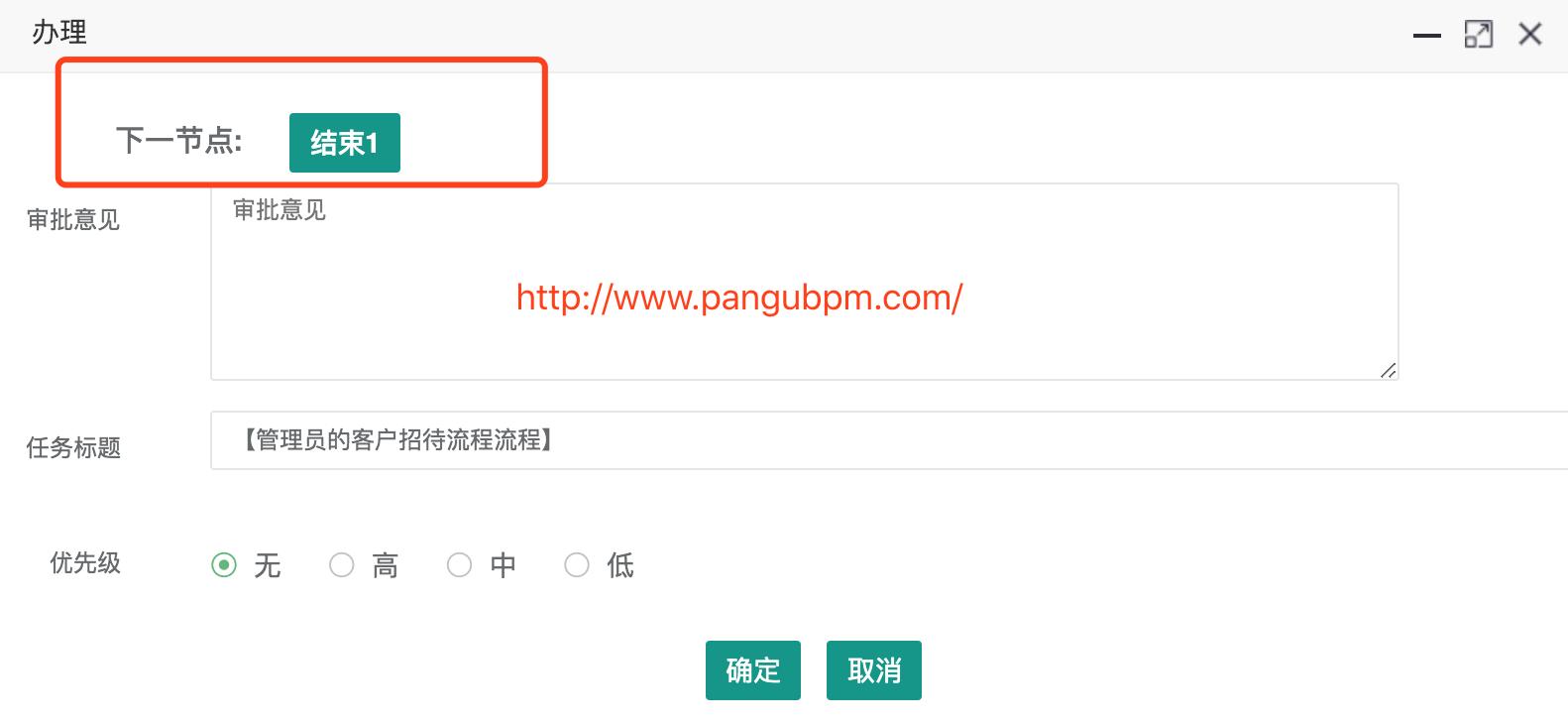Click the 确定 confirm button
Viewport: 1568px width, 724px height.
tap(753, 670)
